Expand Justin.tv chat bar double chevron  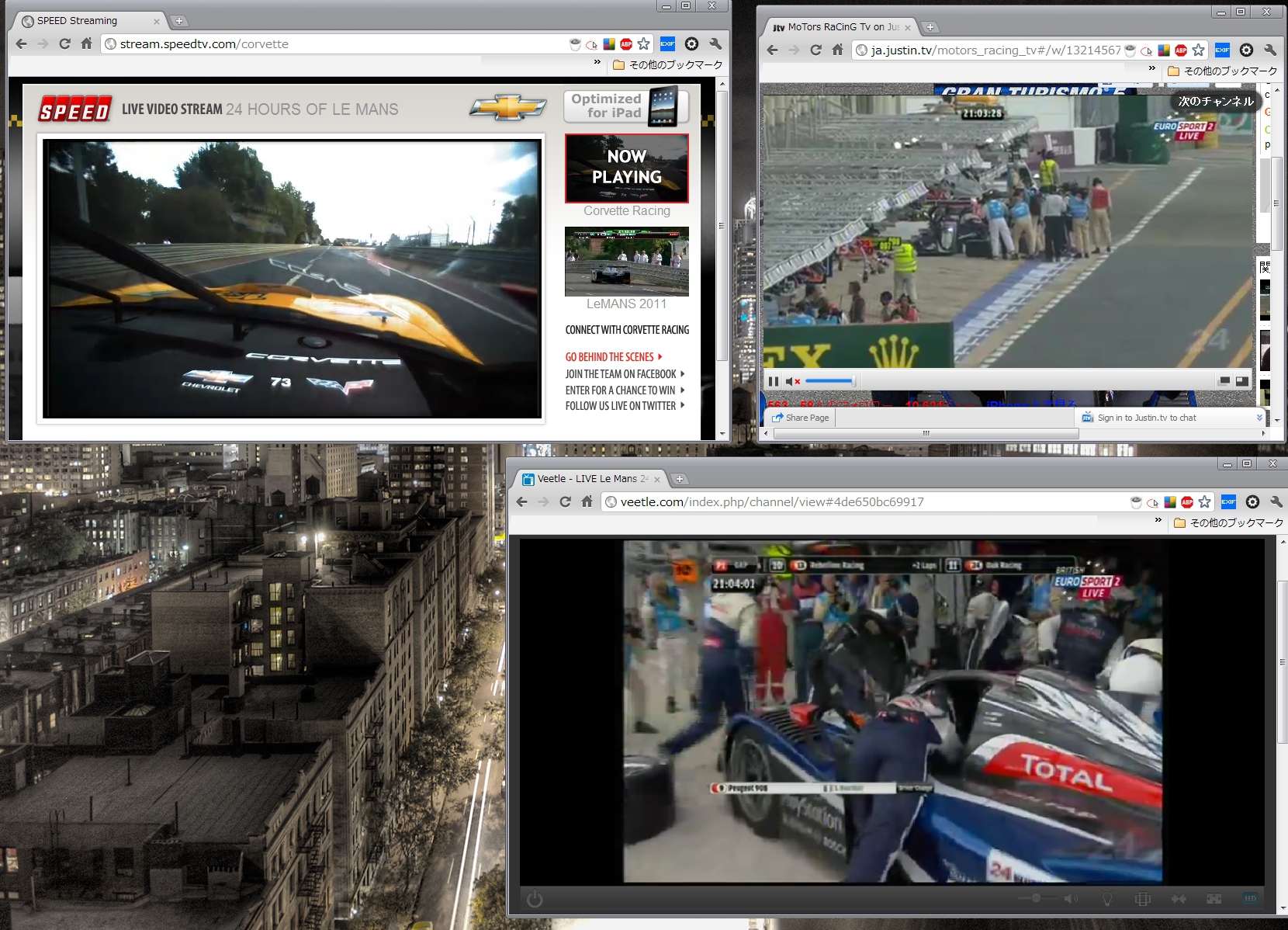1259,418
